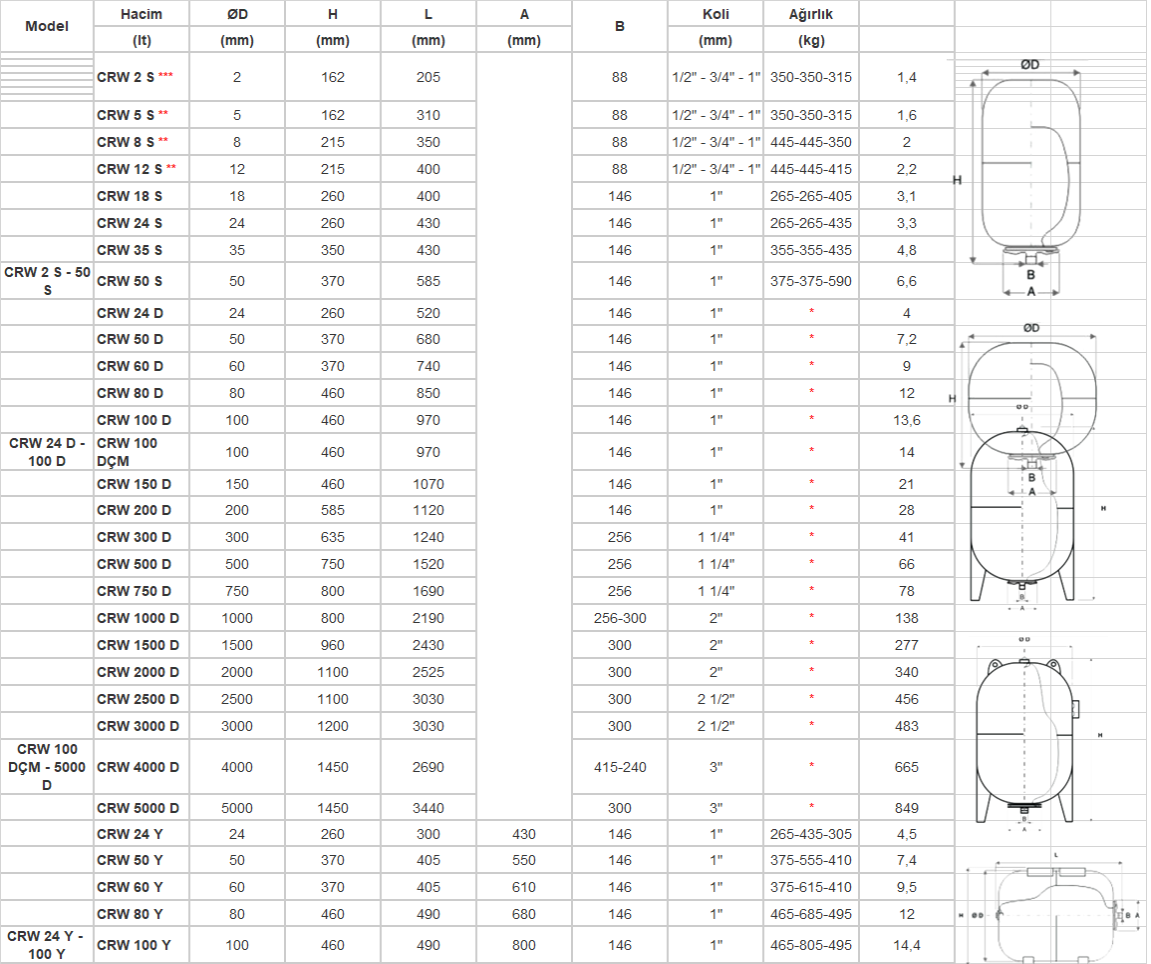The height and width of the screenshot is (964, 1151).
Task: Click model name "CRW 24 S"
Action: (x=129, y=224)
